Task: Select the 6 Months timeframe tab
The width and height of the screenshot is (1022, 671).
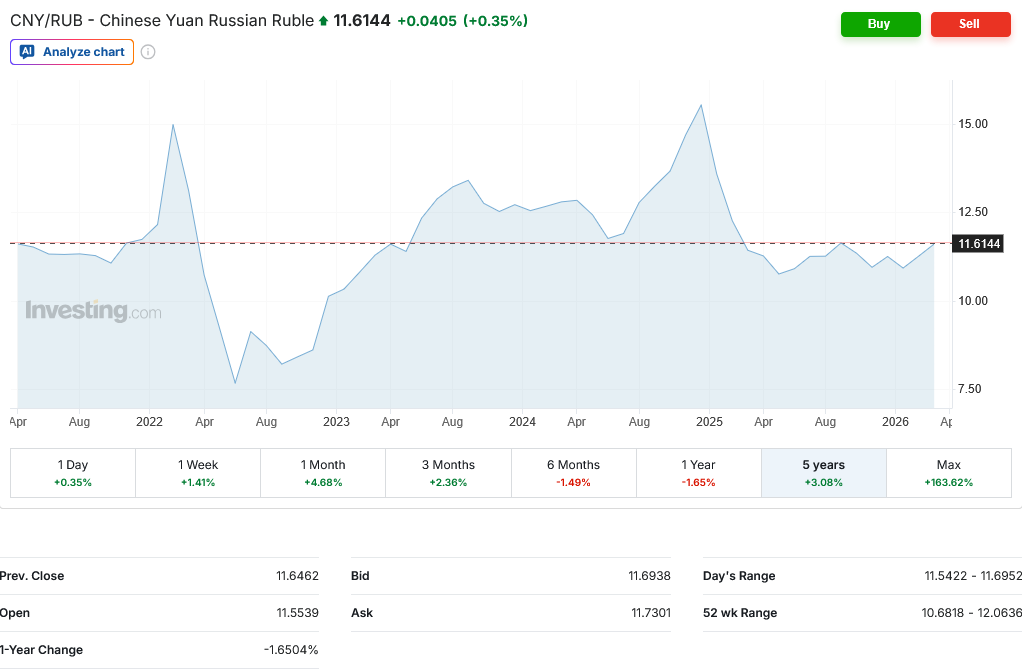Action: pos(574,473)
